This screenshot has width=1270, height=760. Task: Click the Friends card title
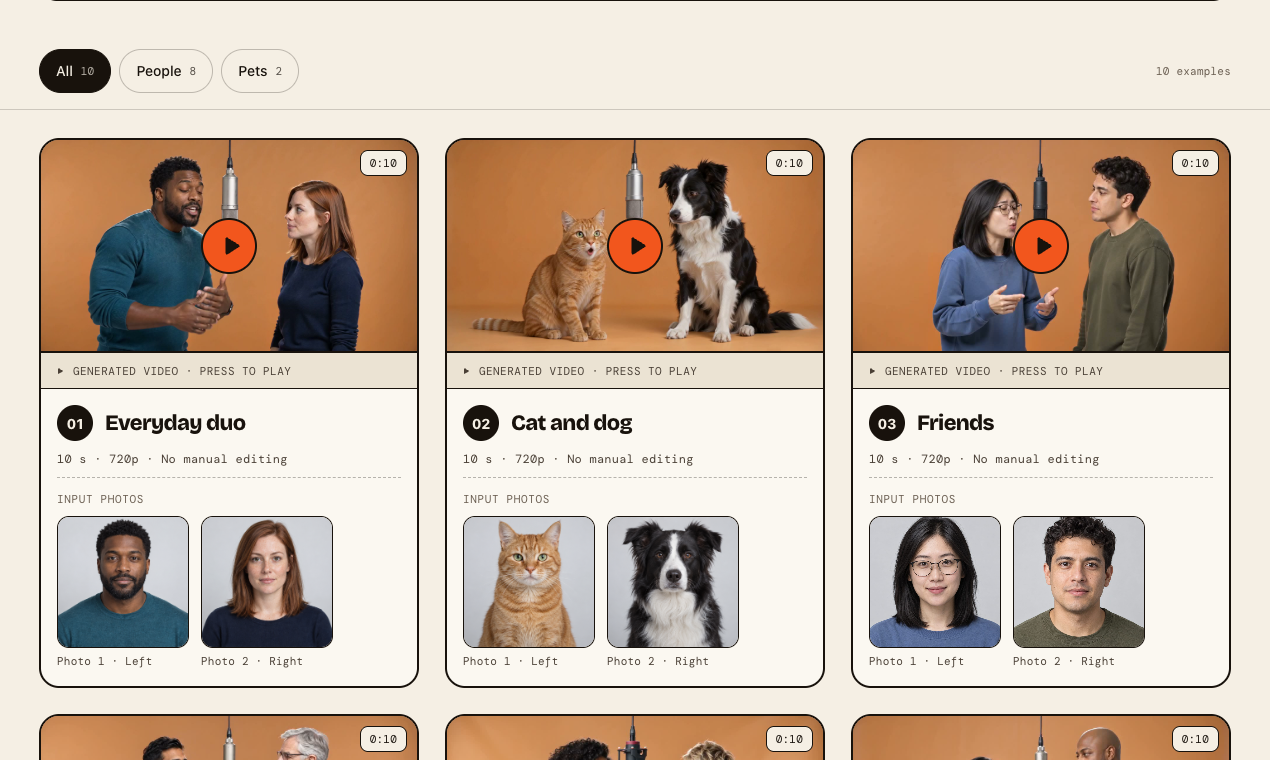click(955, 423)
